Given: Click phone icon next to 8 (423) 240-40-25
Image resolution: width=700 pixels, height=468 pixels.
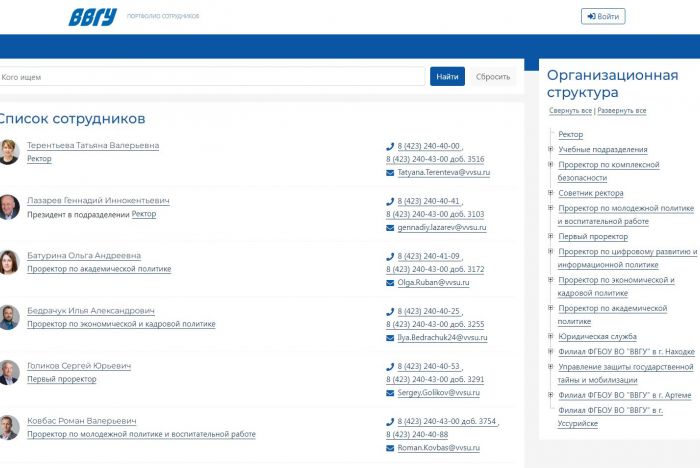Looking at the screenshot, I should (x=390, y=311).
